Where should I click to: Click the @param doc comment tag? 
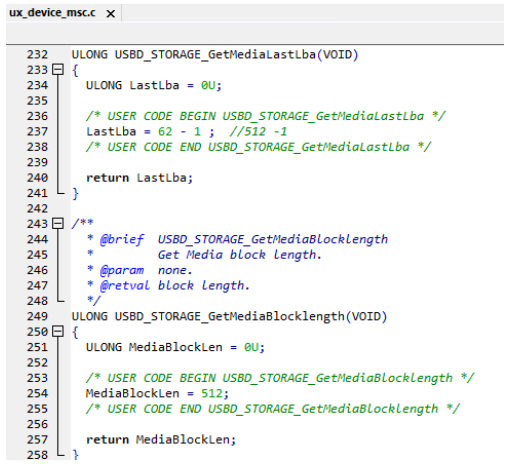tap(122, 270)
